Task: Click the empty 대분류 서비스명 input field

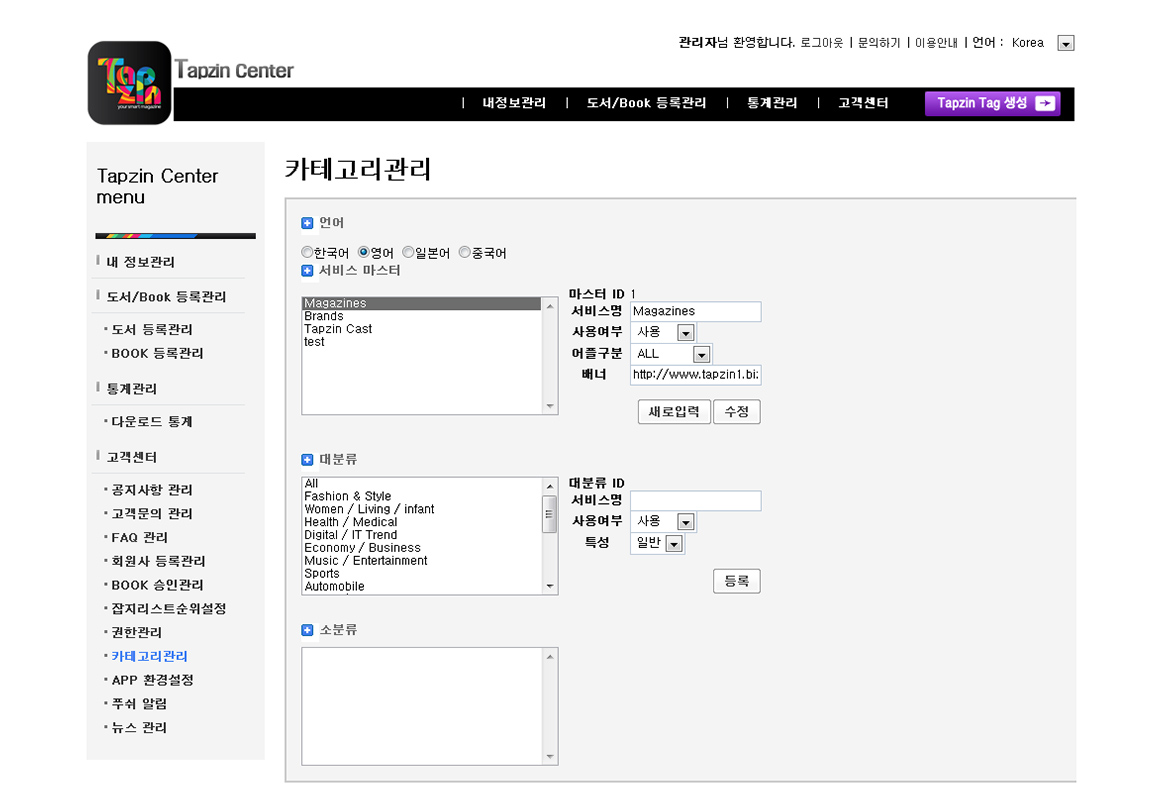Action: coord(696,501)
